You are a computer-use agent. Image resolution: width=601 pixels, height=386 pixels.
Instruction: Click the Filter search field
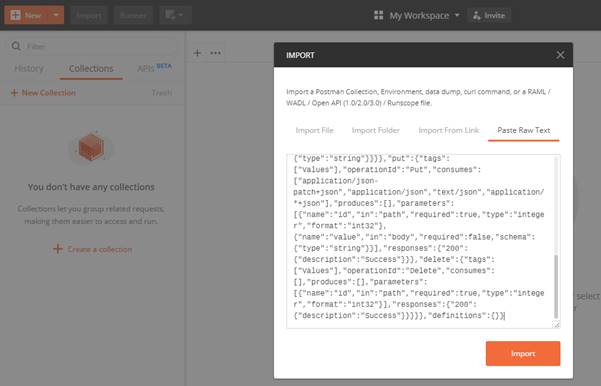tap(92, 46)
